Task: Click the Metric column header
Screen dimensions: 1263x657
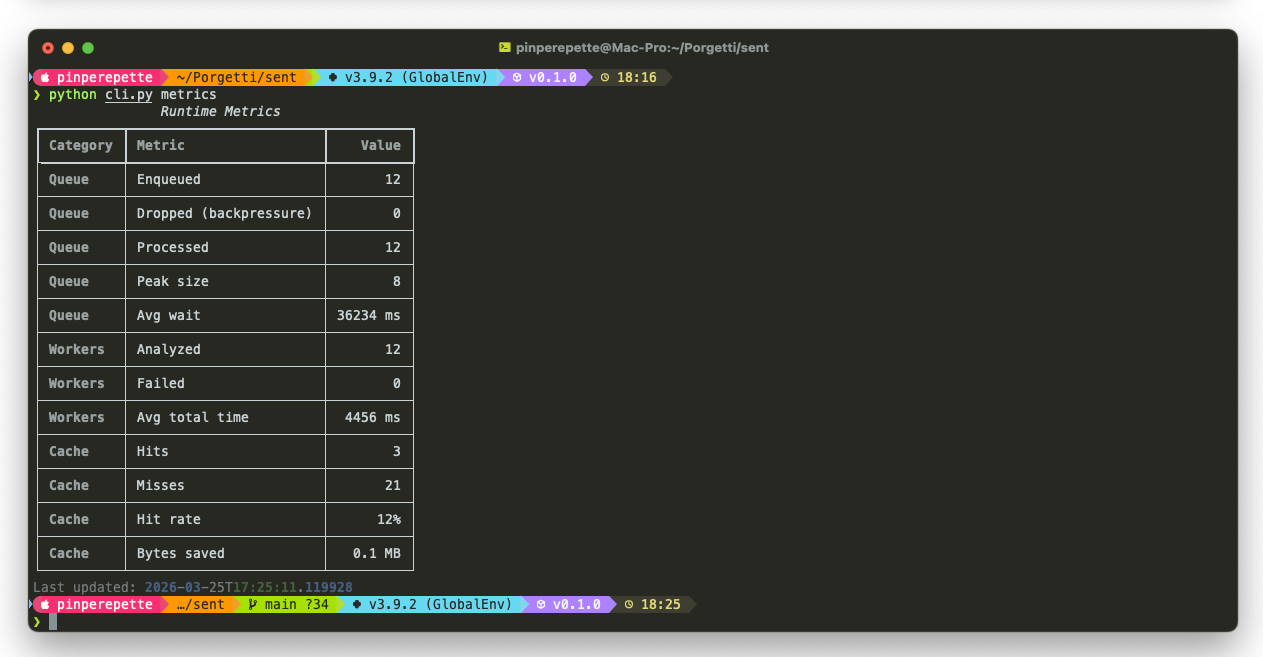Action: point(161,145)
